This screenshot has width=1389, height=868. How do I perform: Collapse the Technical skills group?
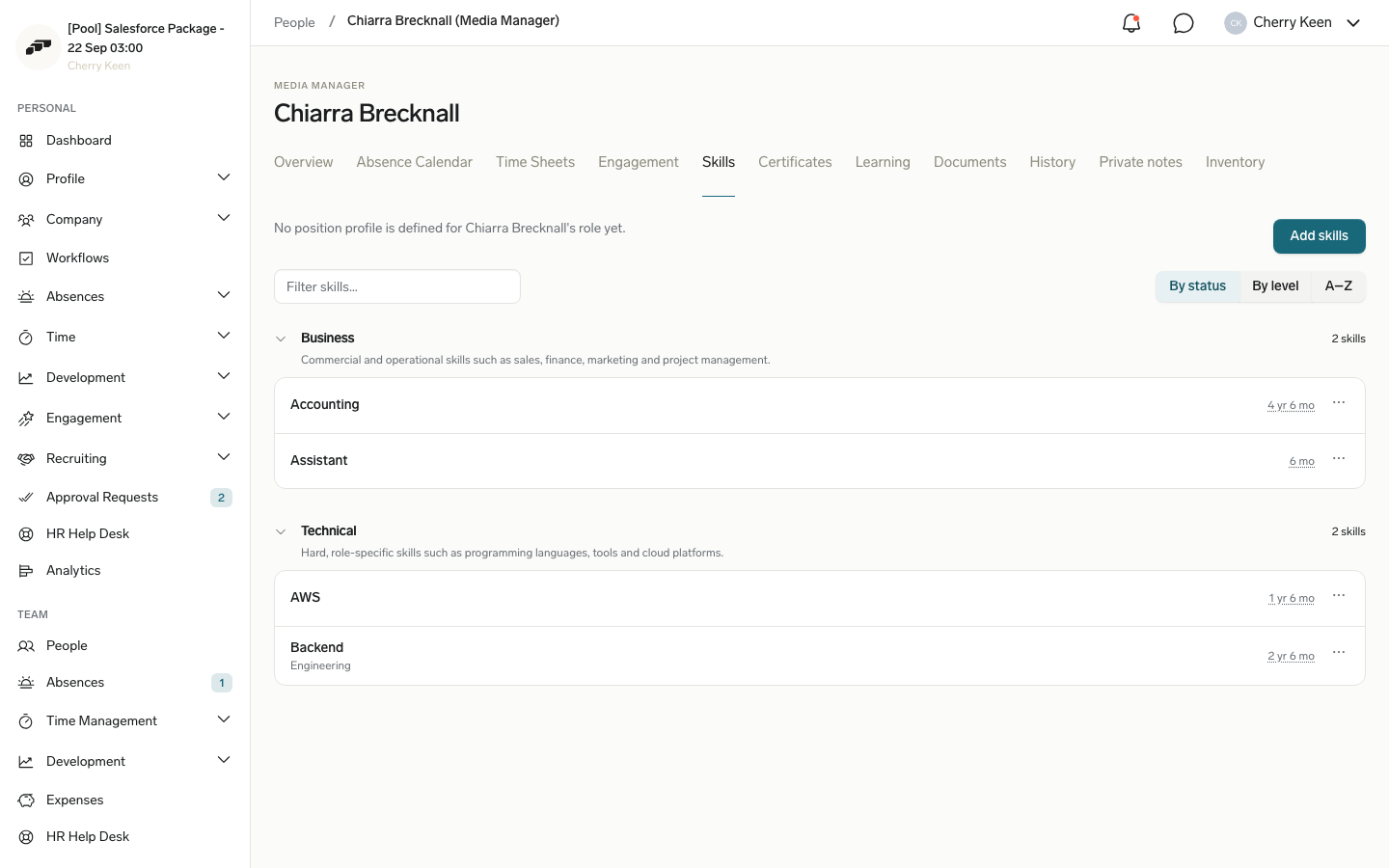tap(281, 531)
